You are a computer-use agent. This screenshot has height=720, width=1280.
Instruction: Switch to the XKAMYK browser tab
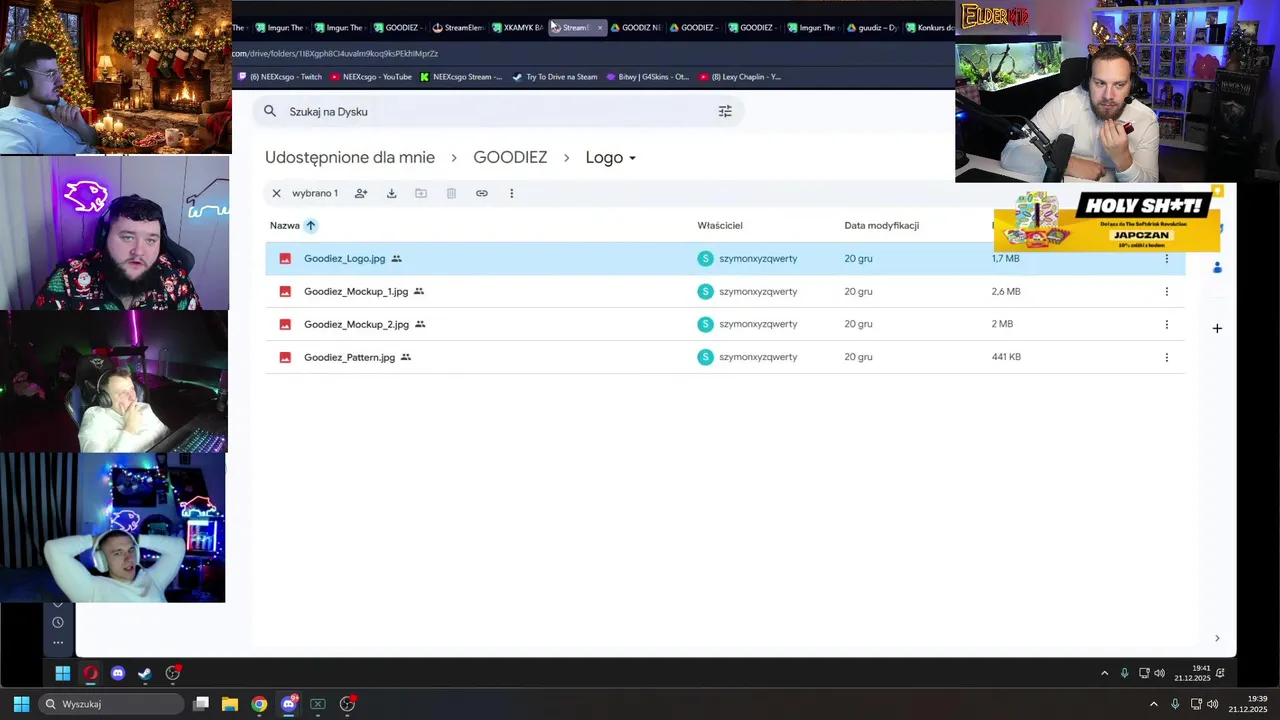coord(517,28)
